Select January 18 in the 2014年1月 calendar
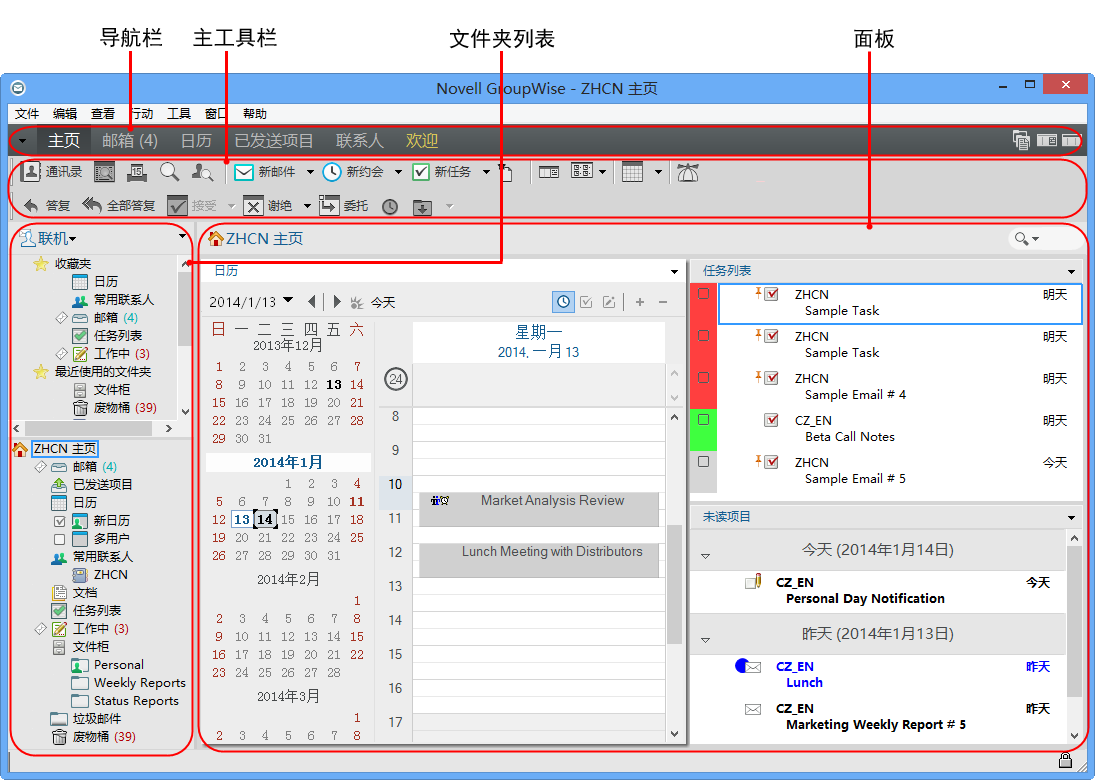 356,520
